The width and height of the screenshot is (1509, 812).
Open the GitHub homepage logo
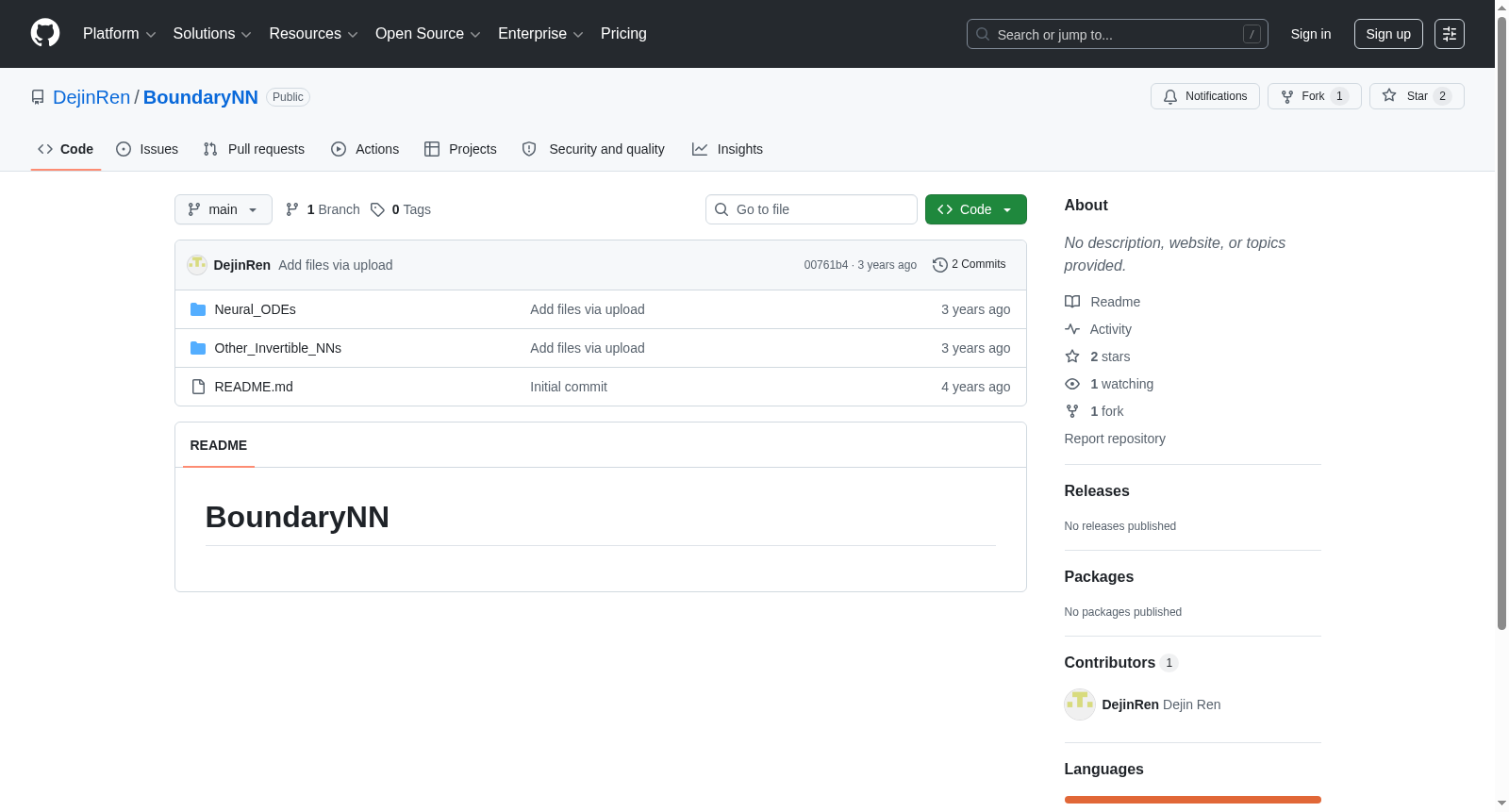tap(45, 34)
